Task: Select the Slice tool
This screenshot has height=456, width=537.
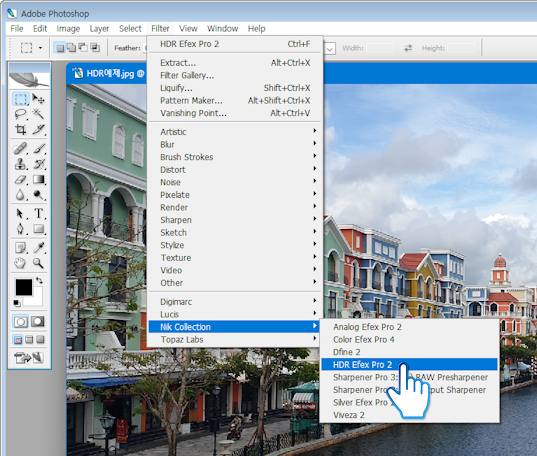Action: pyautogui.click(x=38, y=130)
